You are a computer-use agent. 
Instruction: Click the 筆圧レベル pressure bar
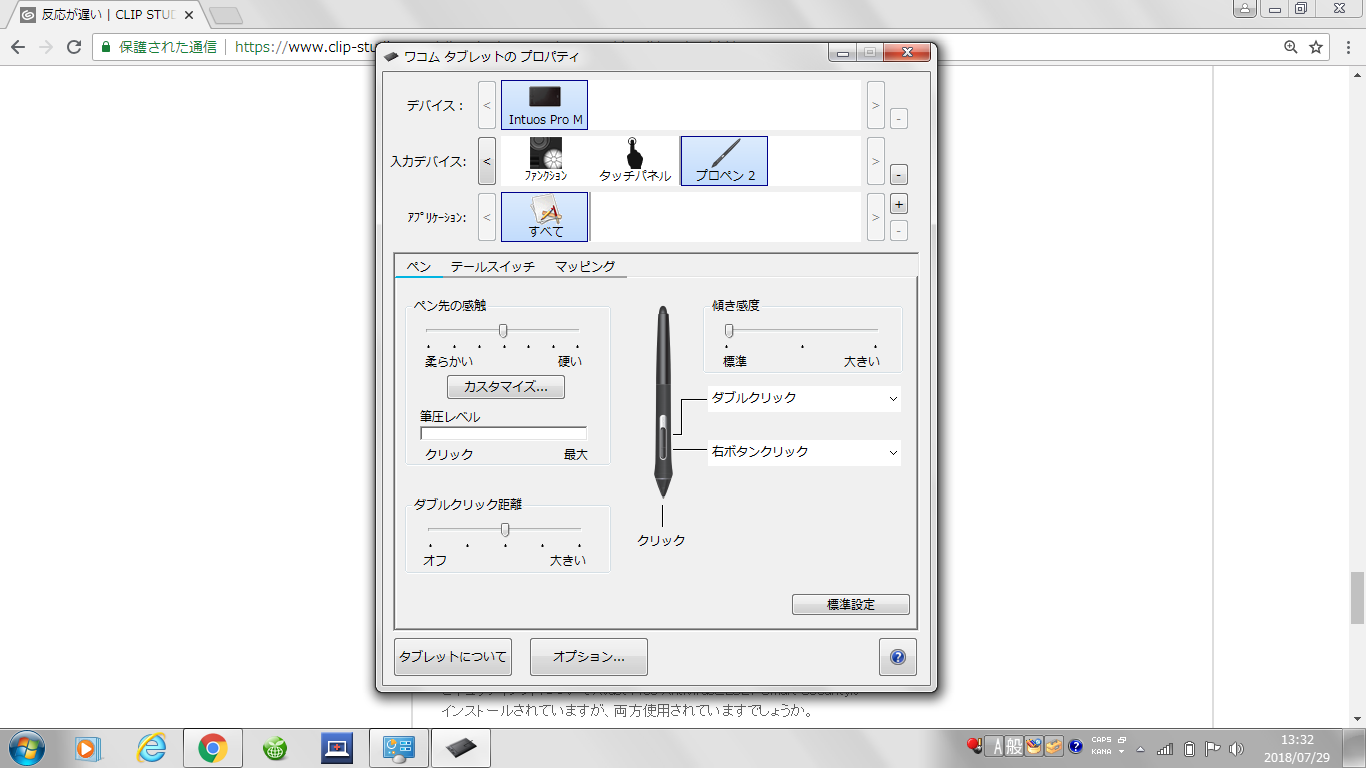pos(503,434)
